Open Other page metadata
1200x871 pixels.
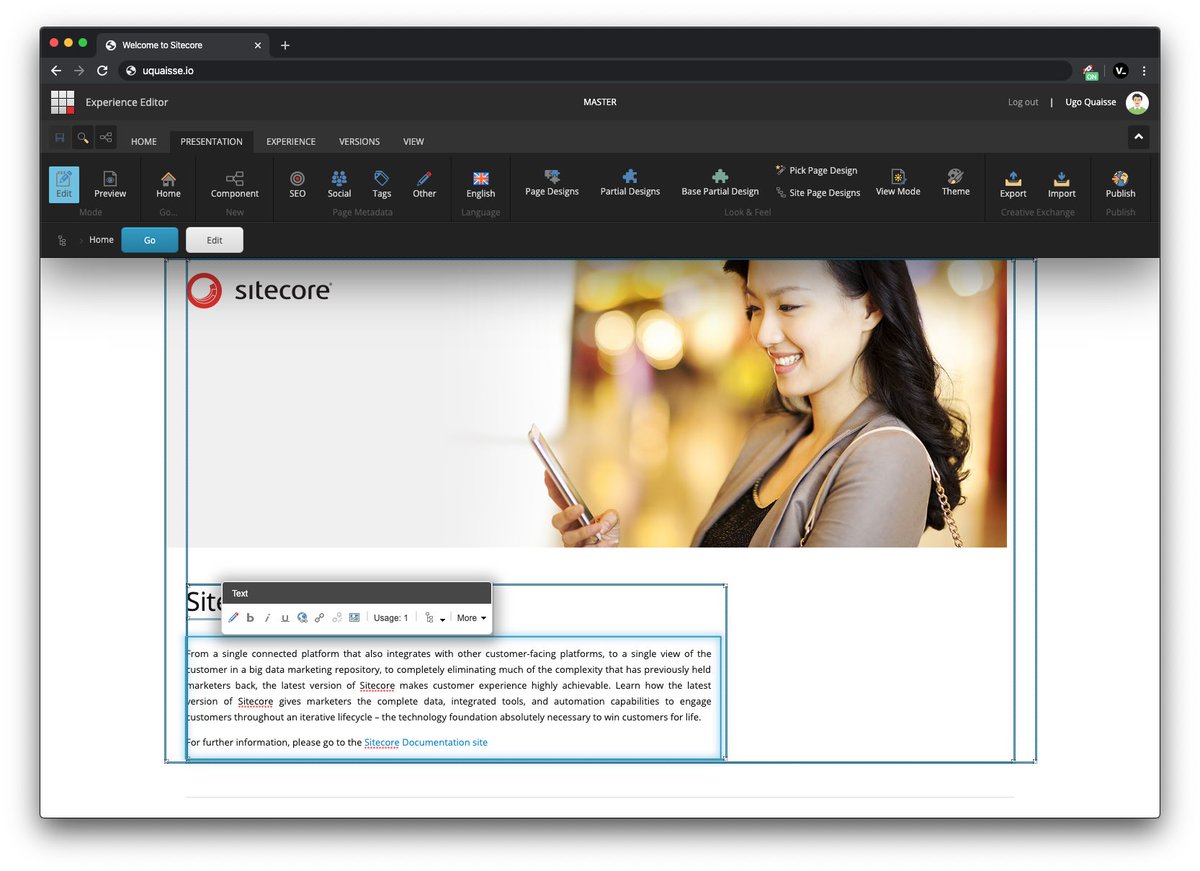tap(424, 185)
